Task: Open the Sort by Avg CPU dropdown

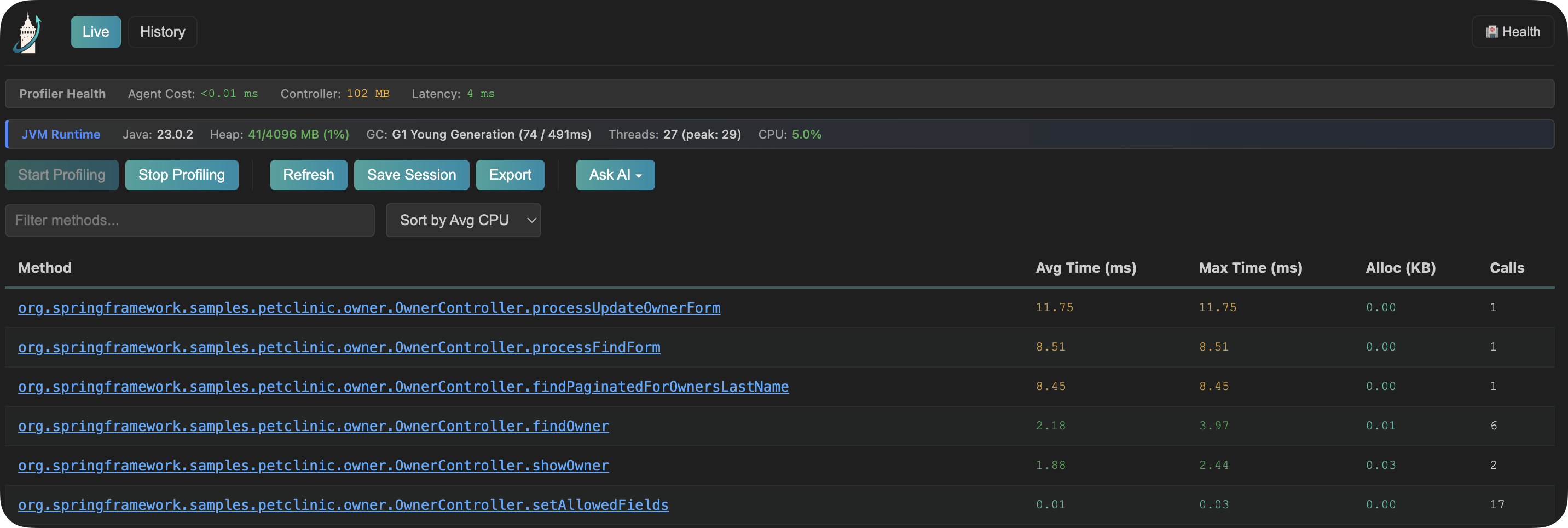Action: (463, 220)
